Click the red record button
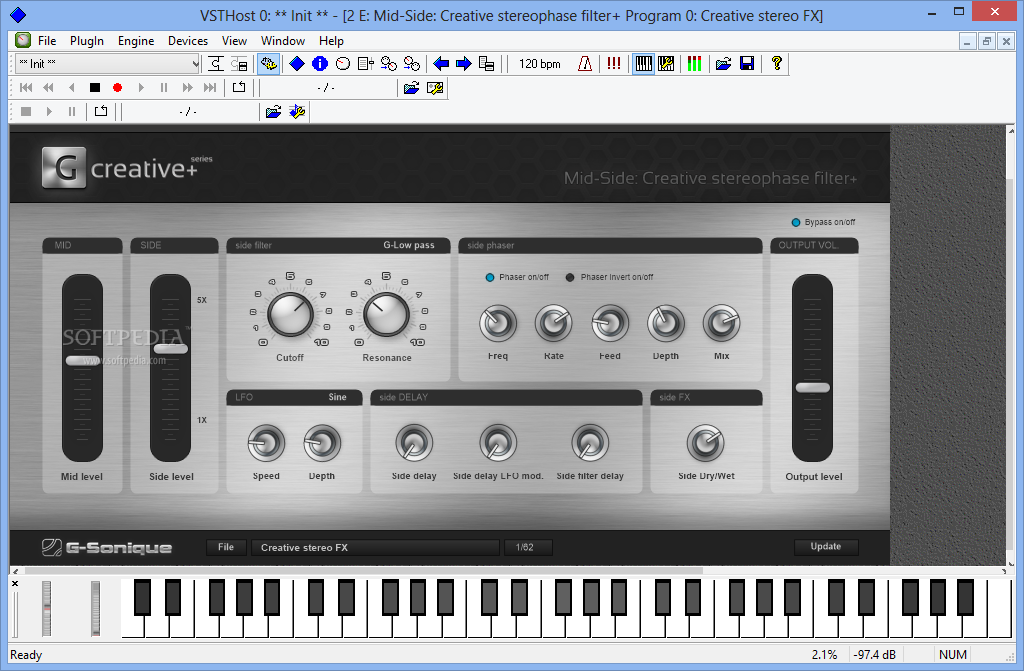1024x671 pixels. coord(118,88)
